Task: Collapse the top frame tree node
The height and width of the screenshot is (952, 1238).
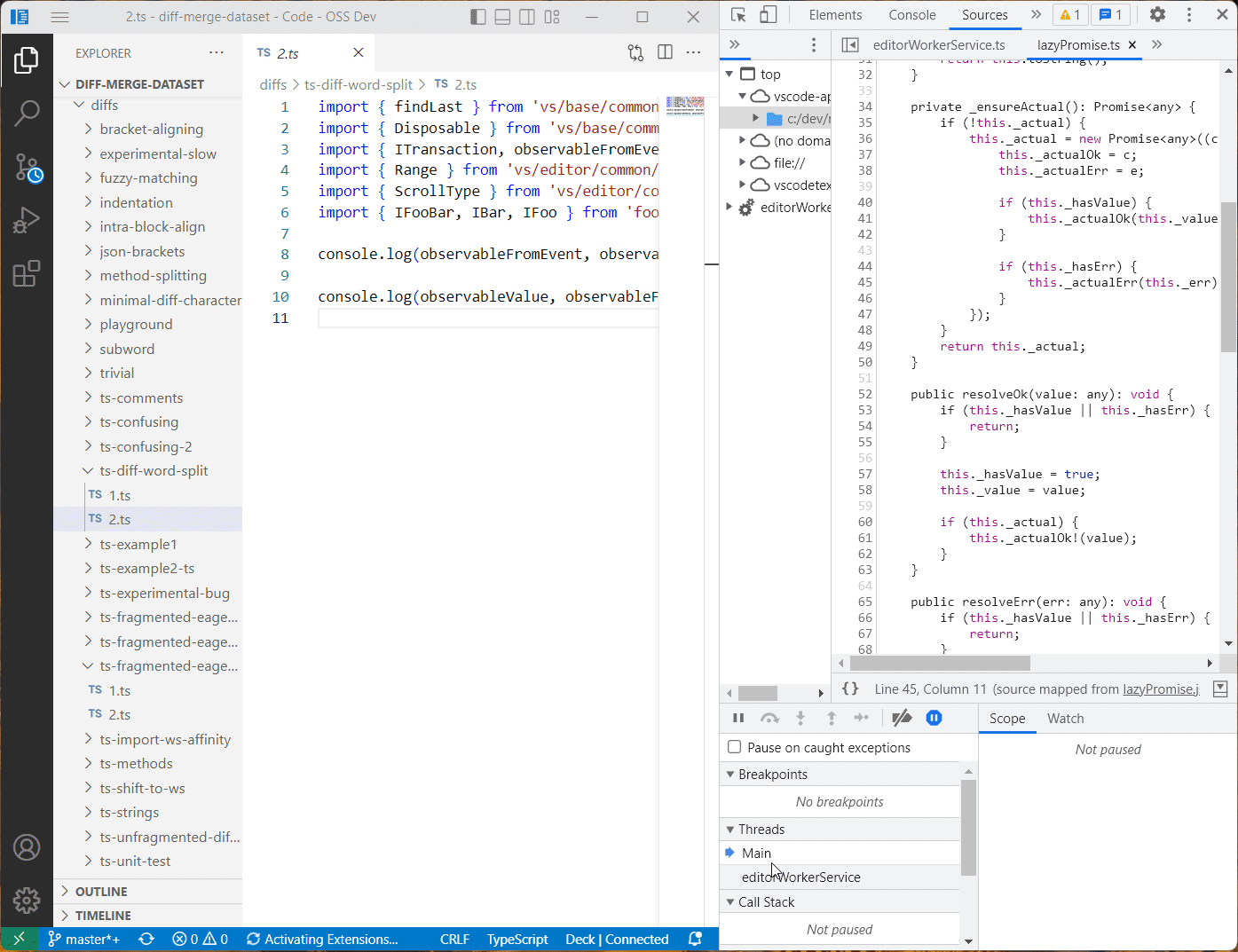Action: pos(729,75)
